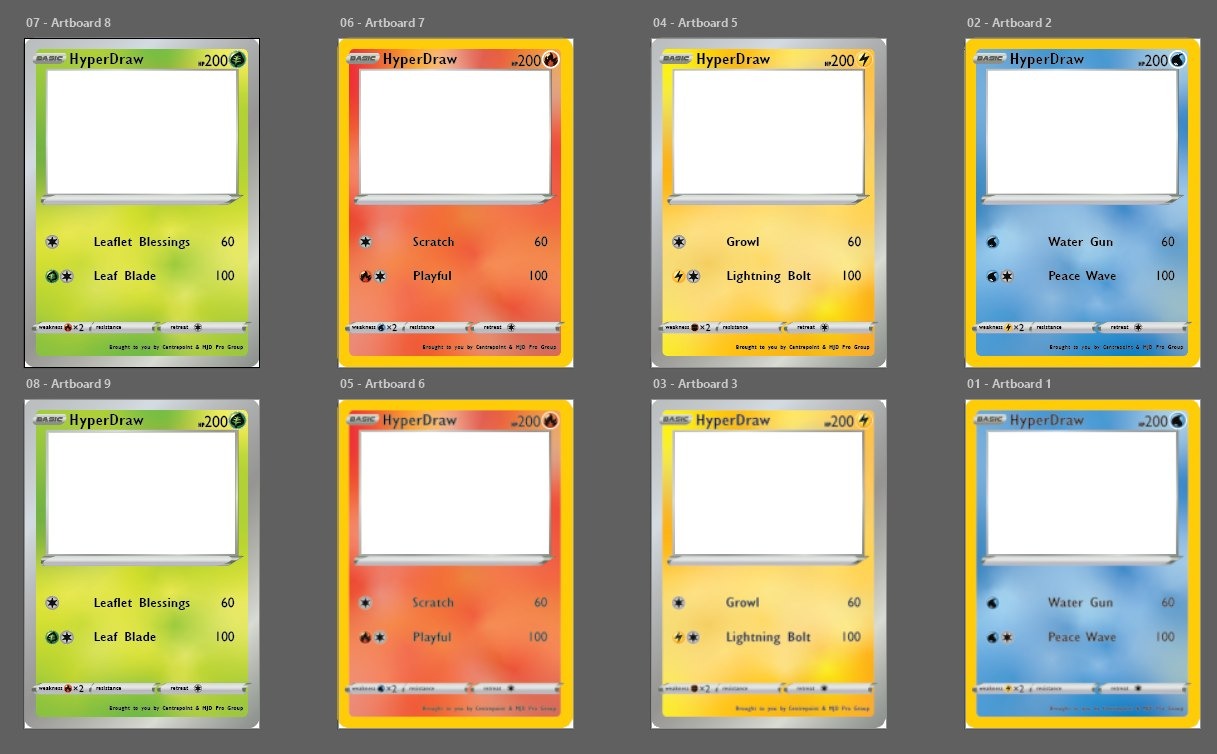The width and height of the screenshot is (1217, 754).
Task: Click the 'Scratch' text on Artboard 7
Action: coord(433,242)
